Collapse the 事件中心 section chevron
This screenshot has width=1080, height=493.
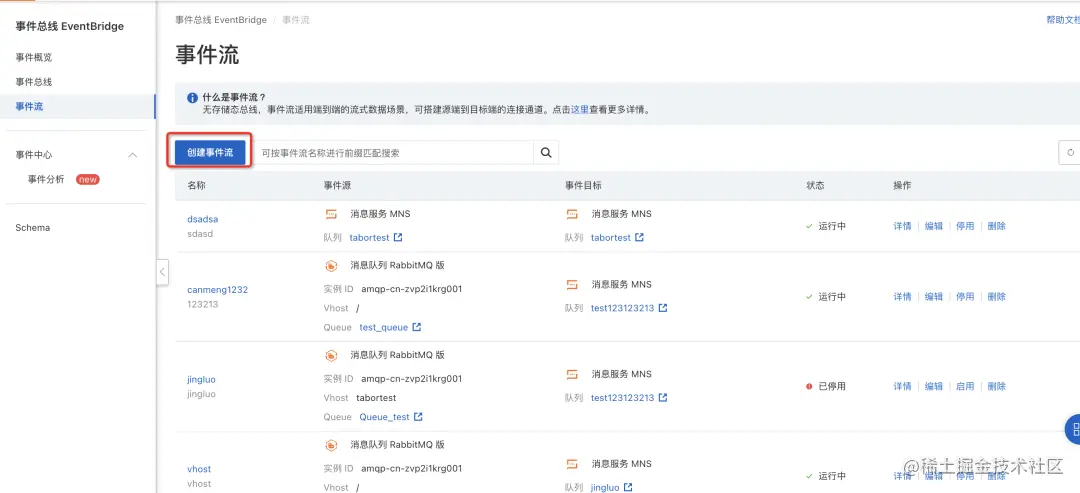(133, 155)
